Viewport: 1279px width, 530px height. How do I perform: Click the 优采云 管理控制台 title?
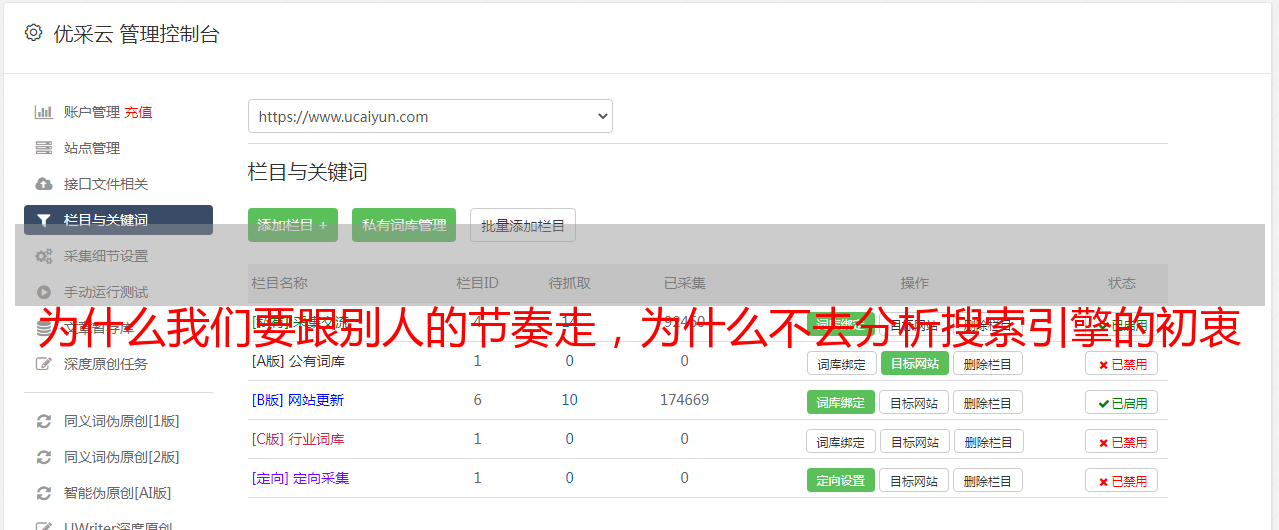pyautogui.click(x=136, y=34)
